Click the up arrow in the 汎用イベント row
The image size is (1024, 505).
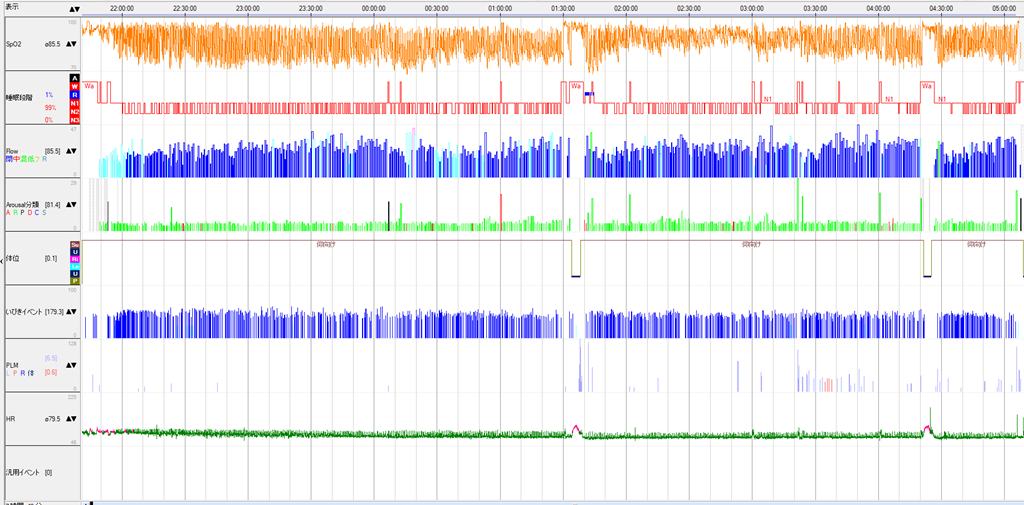tap(69, 472)
